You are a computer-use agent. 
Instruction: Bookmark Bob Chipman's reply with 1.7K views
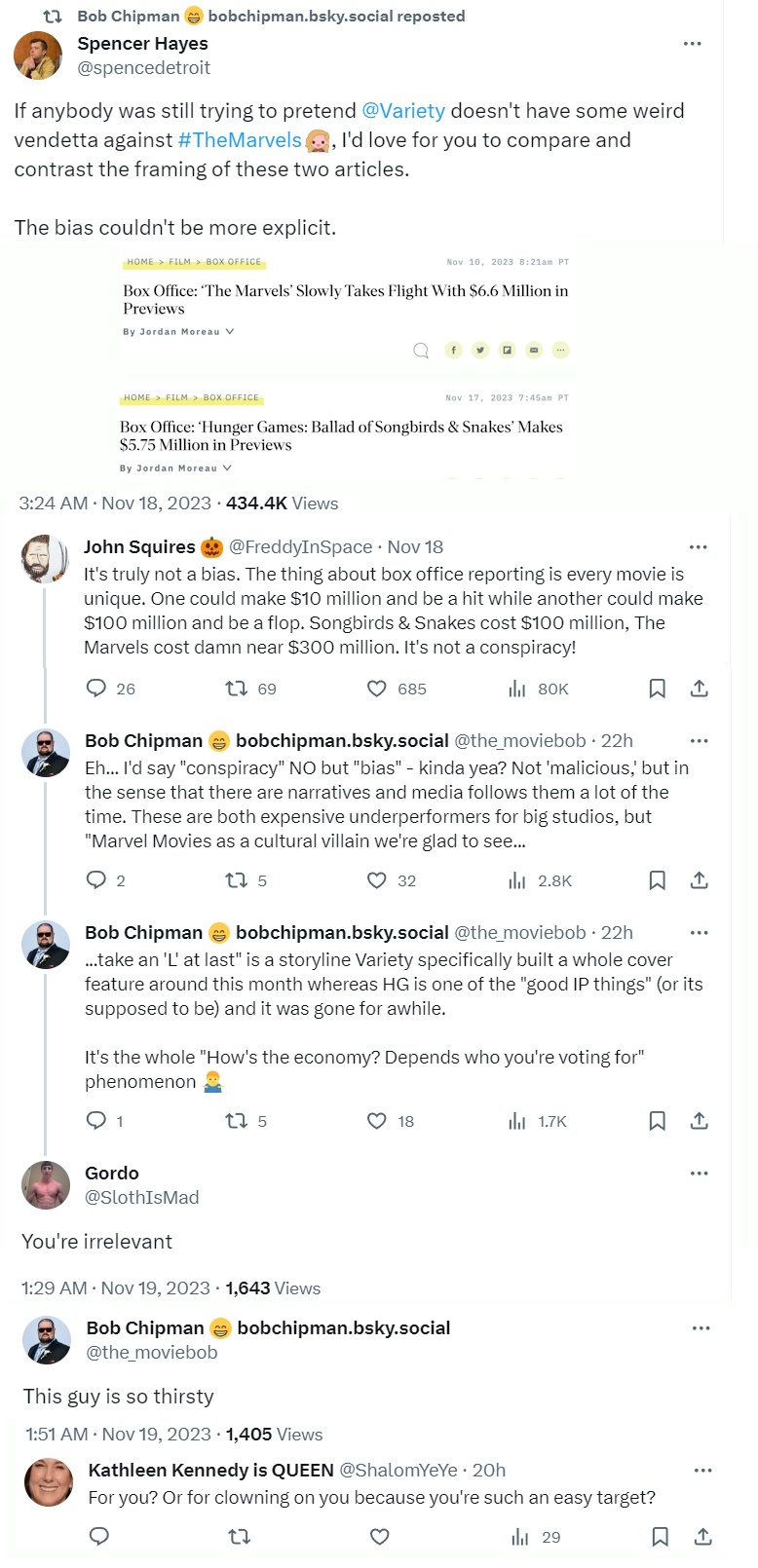(658, 1121)
